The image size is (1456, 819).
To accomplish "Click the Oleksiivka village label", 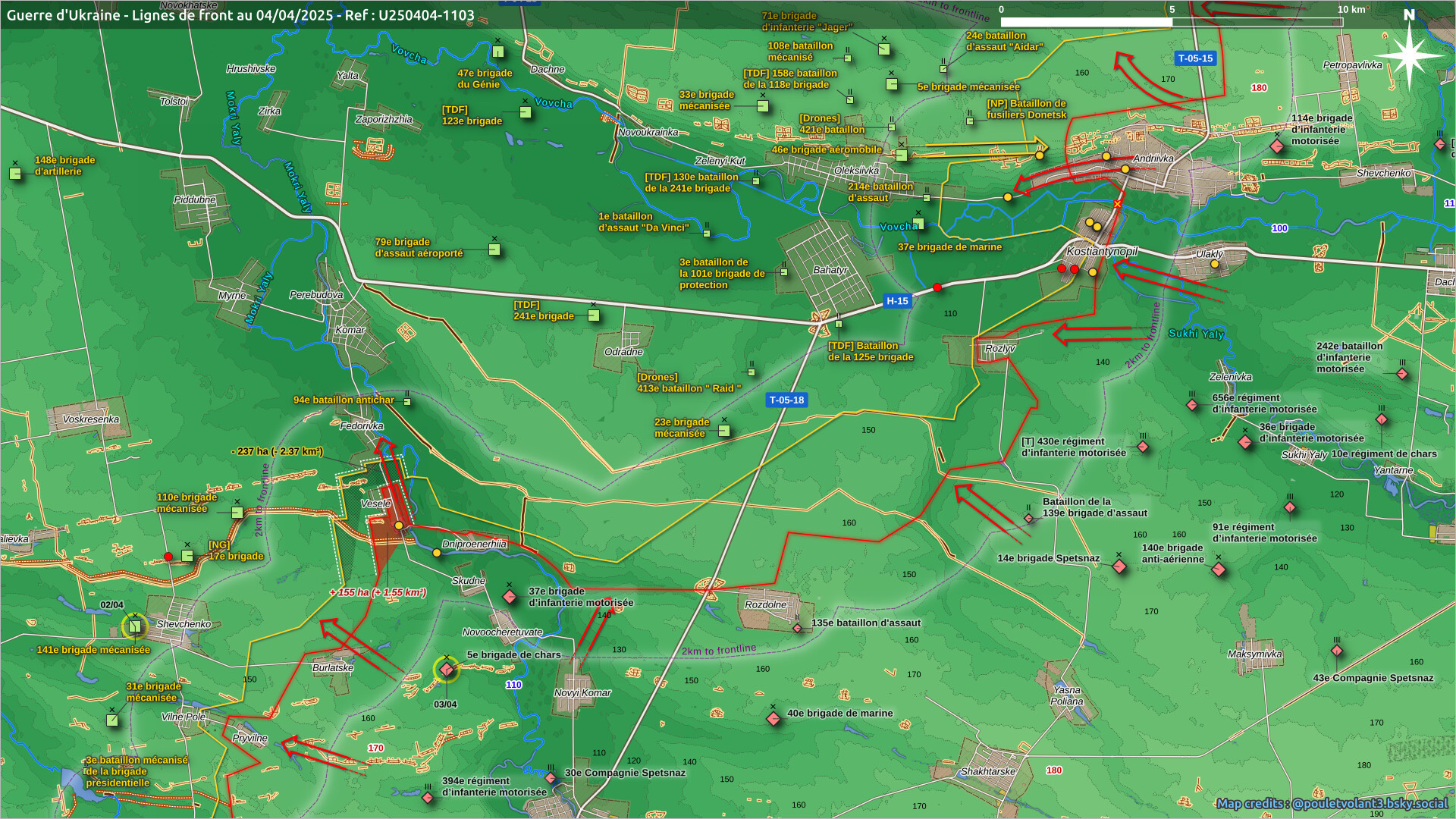I will 856,171.
